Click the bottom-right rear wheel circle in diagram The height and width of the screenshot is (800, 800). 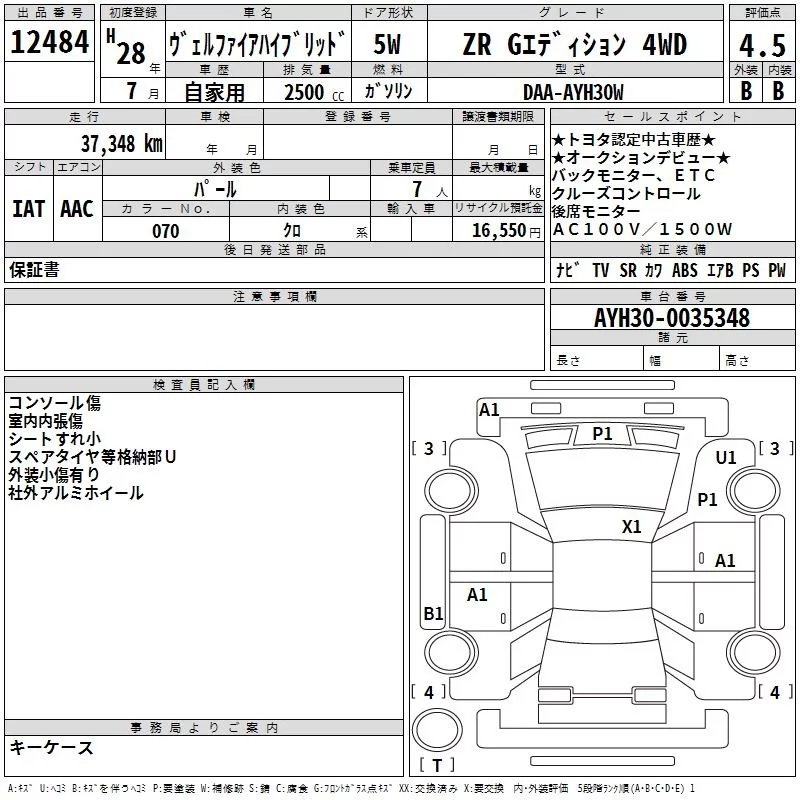(753, 653)
